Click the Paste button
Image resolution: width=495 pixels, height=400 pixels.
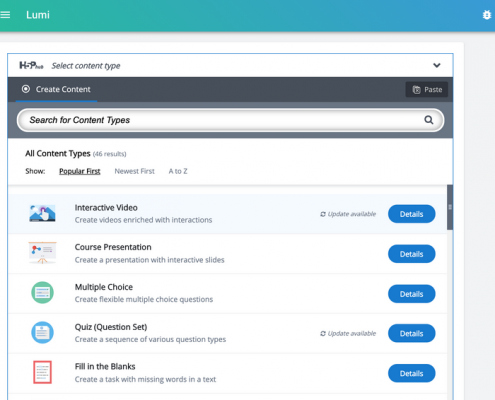tap(427, 90)
